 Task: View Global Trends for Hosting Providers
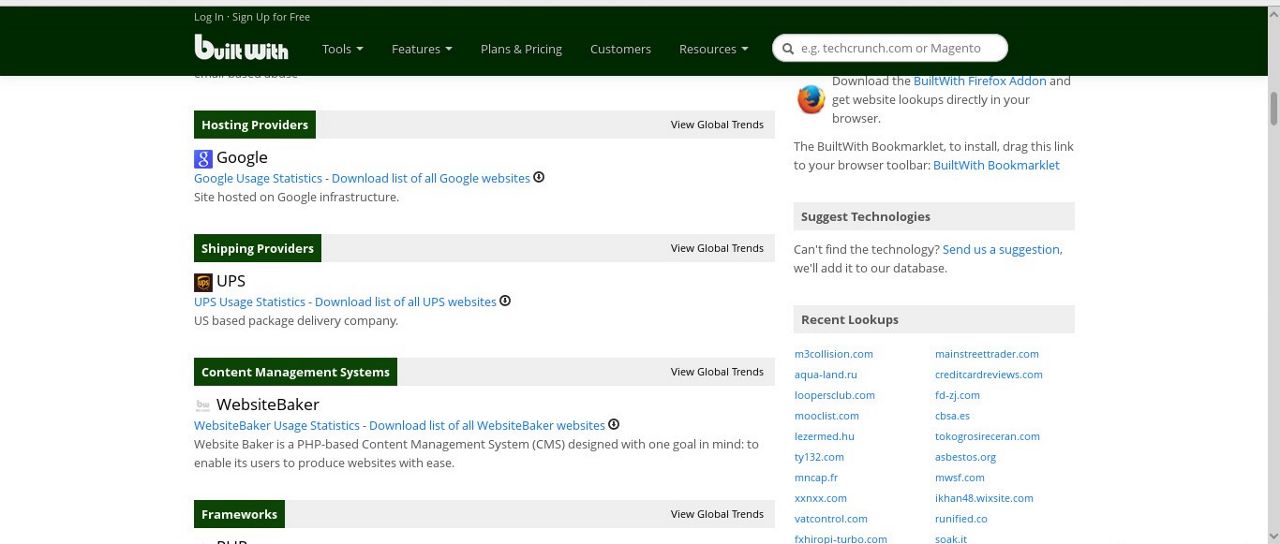coord(717,125)
